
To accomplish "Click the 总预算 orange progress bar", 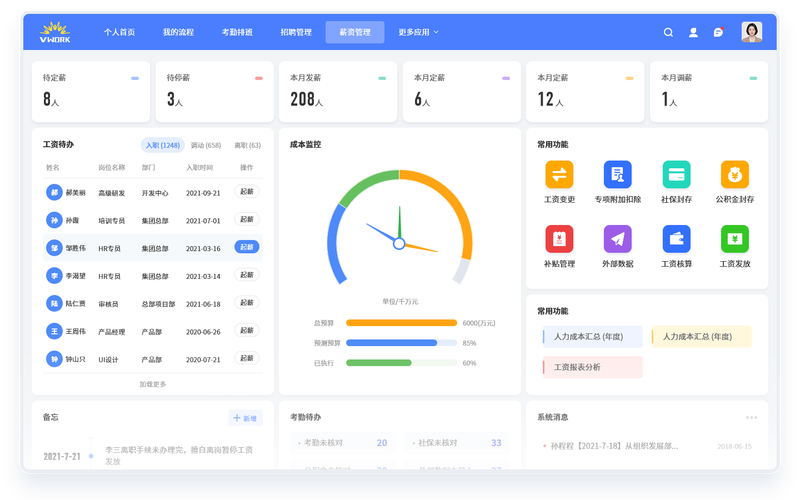I will (x=402, y=323).
